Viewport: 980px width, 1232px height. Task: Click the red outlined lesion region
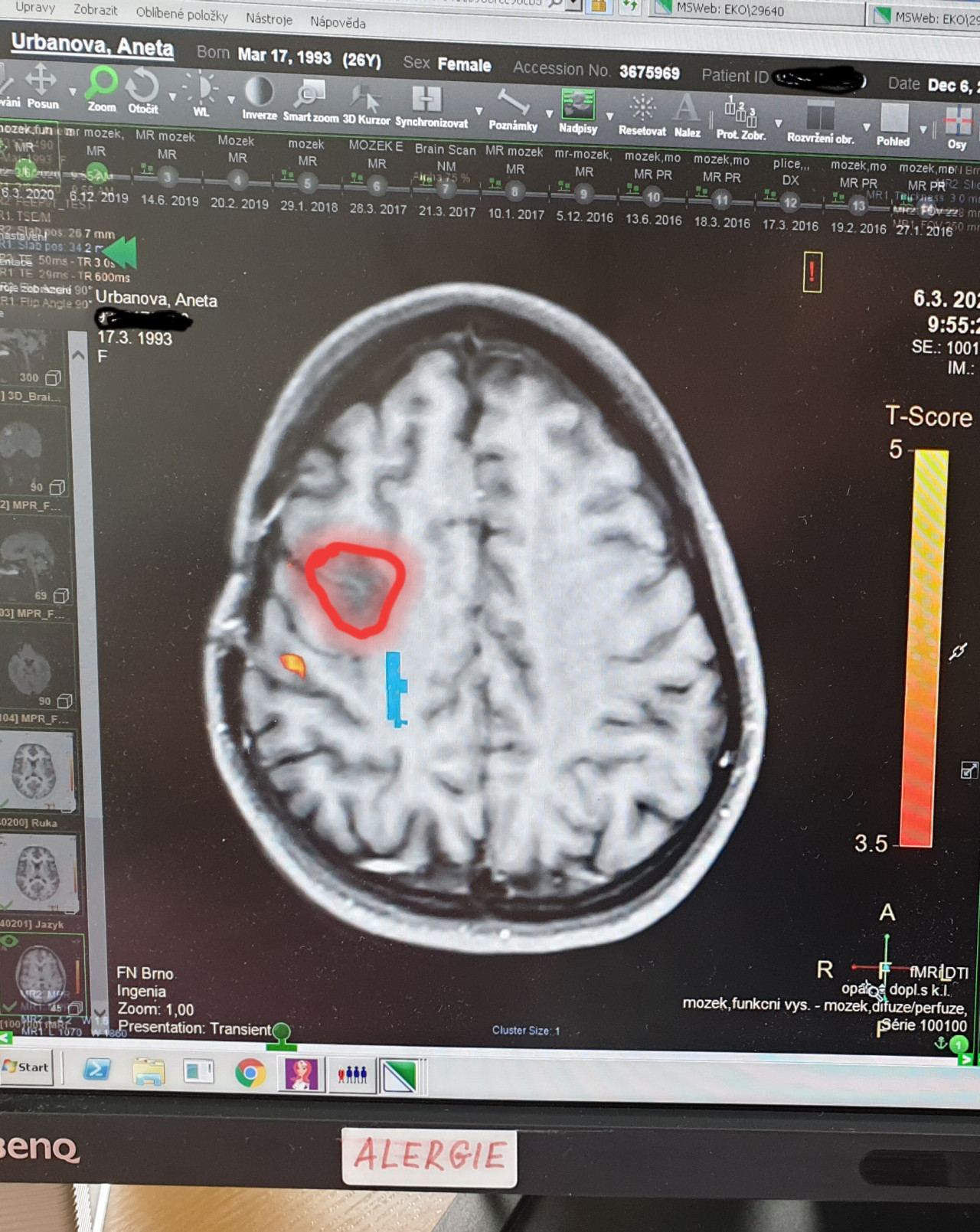(x=355, y=589)
